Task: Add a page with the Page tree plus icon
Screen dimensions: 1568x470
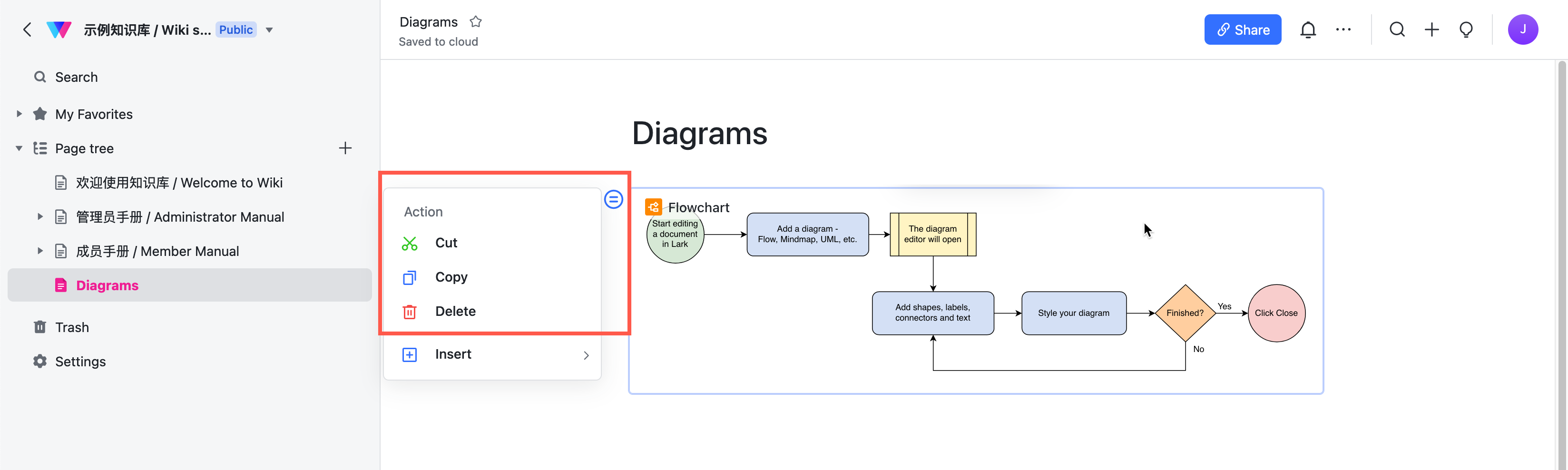Action: tap(345, 148)
